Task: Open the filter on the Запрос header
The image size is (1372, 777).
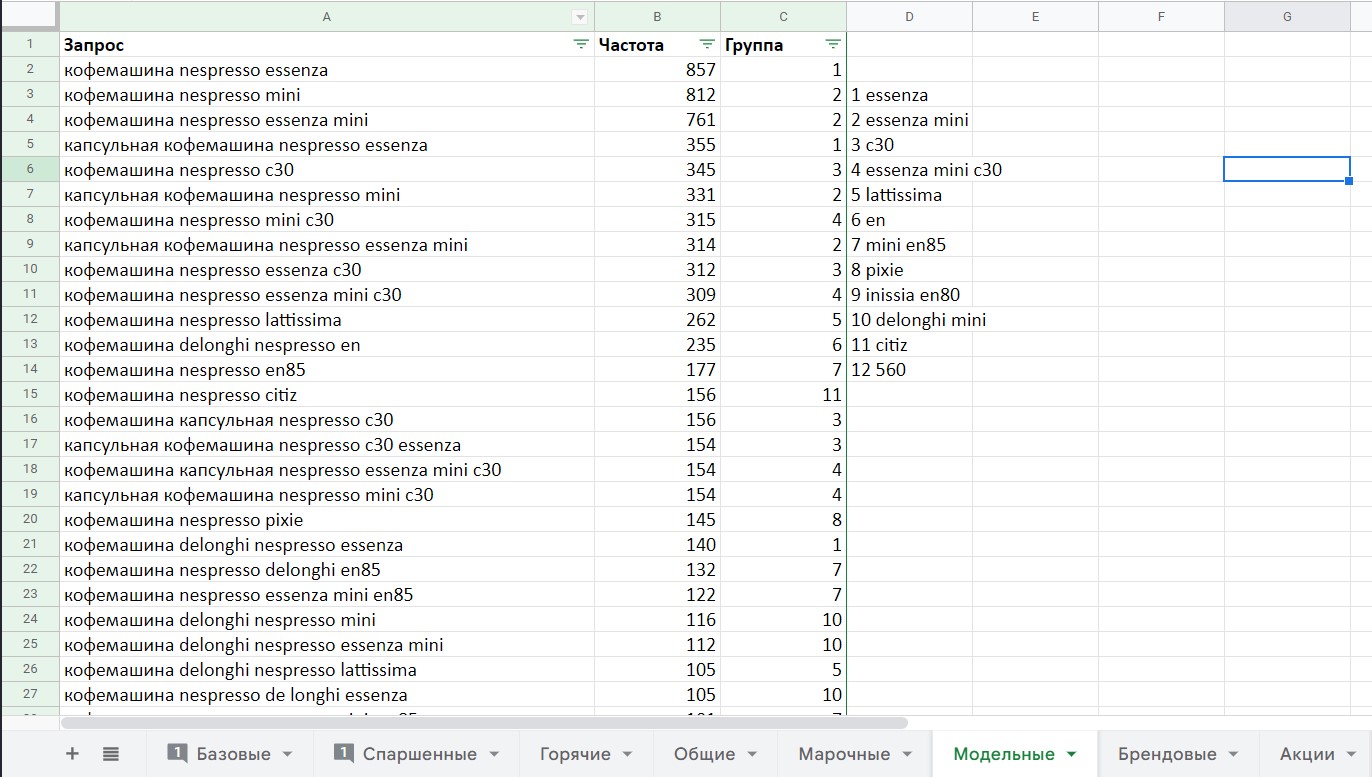Action: 581,44
